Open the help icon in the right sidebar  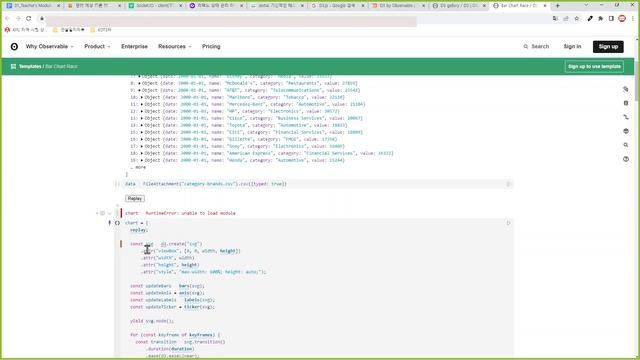click(x=626, y=159)
